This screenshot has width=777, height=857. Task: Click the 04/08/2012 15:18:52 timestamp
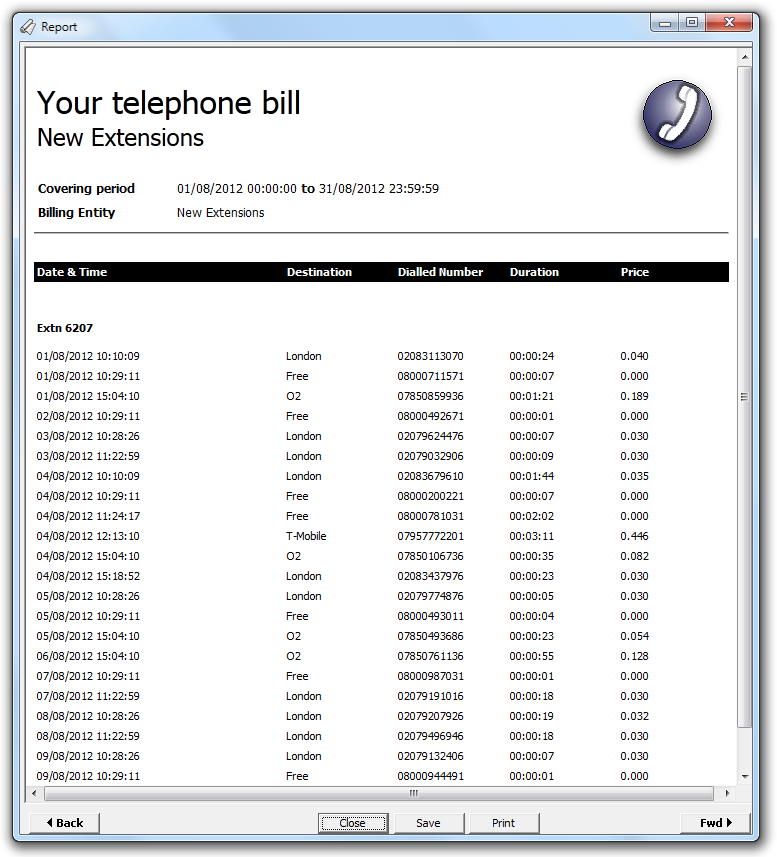point(88,576)
